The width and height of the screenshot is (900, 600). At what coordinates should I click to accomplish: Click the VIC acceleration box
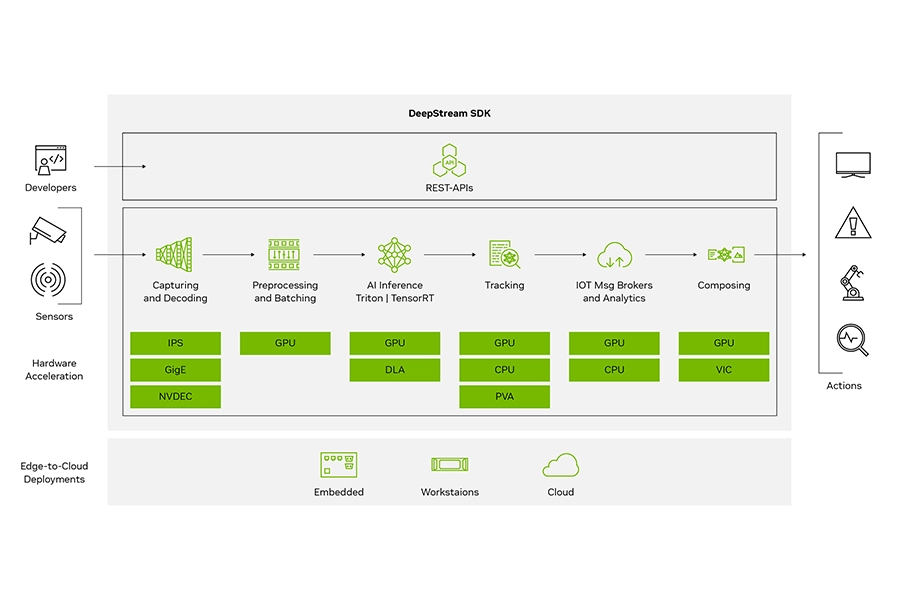[724, 370]
